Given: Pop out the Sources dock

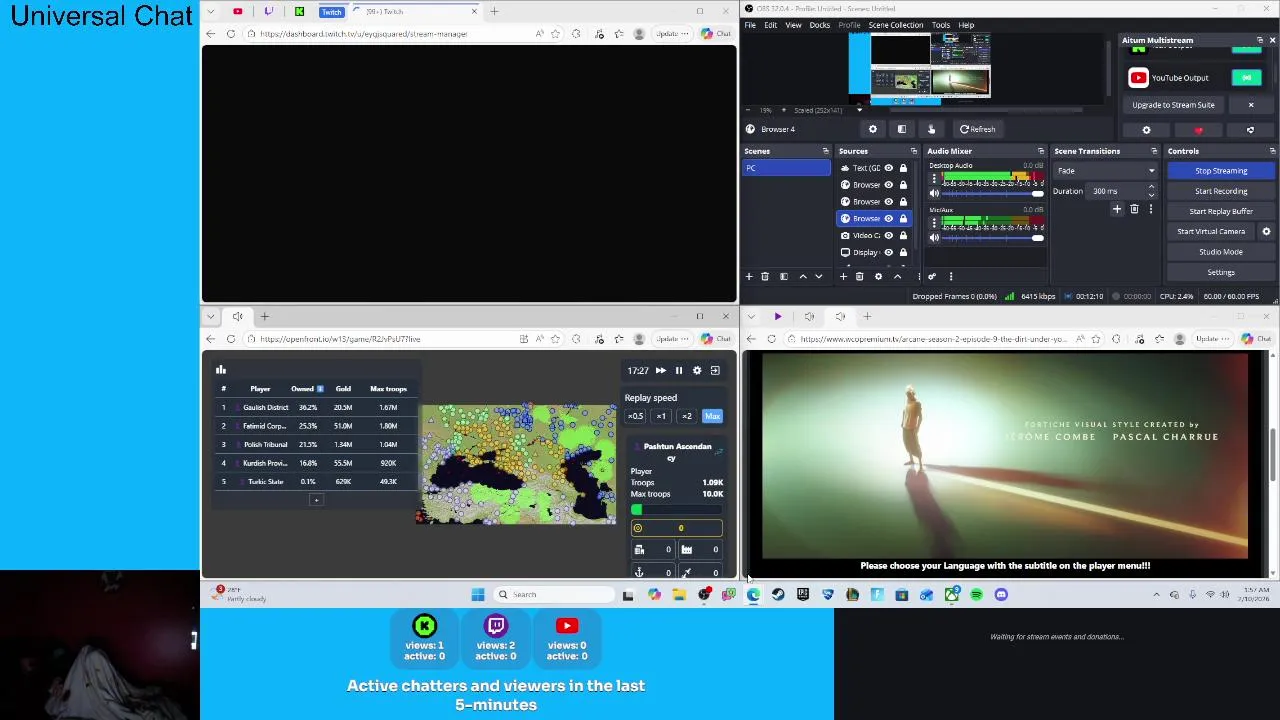Looking at the screenshot, I should (x=913, y=151).
